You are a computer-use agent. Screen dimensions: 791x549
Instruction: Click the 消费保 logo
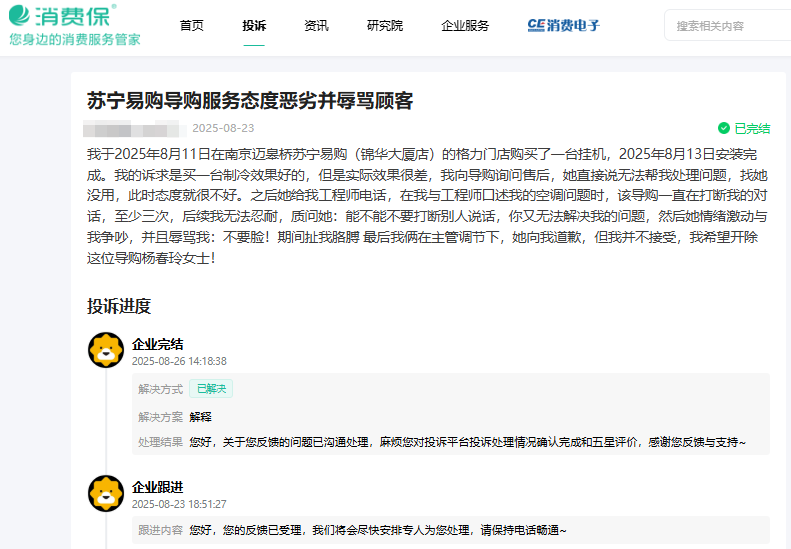tap(63, 15)
